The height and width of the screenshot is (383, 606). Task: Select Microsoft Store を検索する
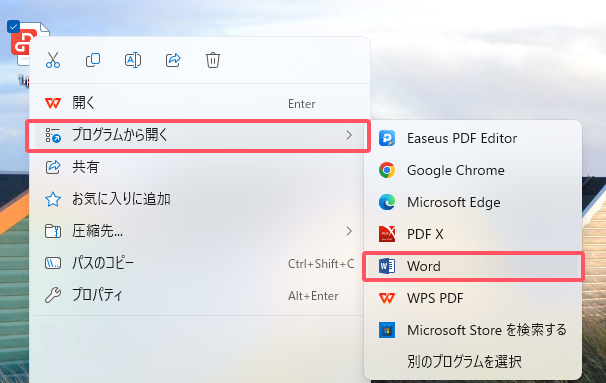(473, 330)
